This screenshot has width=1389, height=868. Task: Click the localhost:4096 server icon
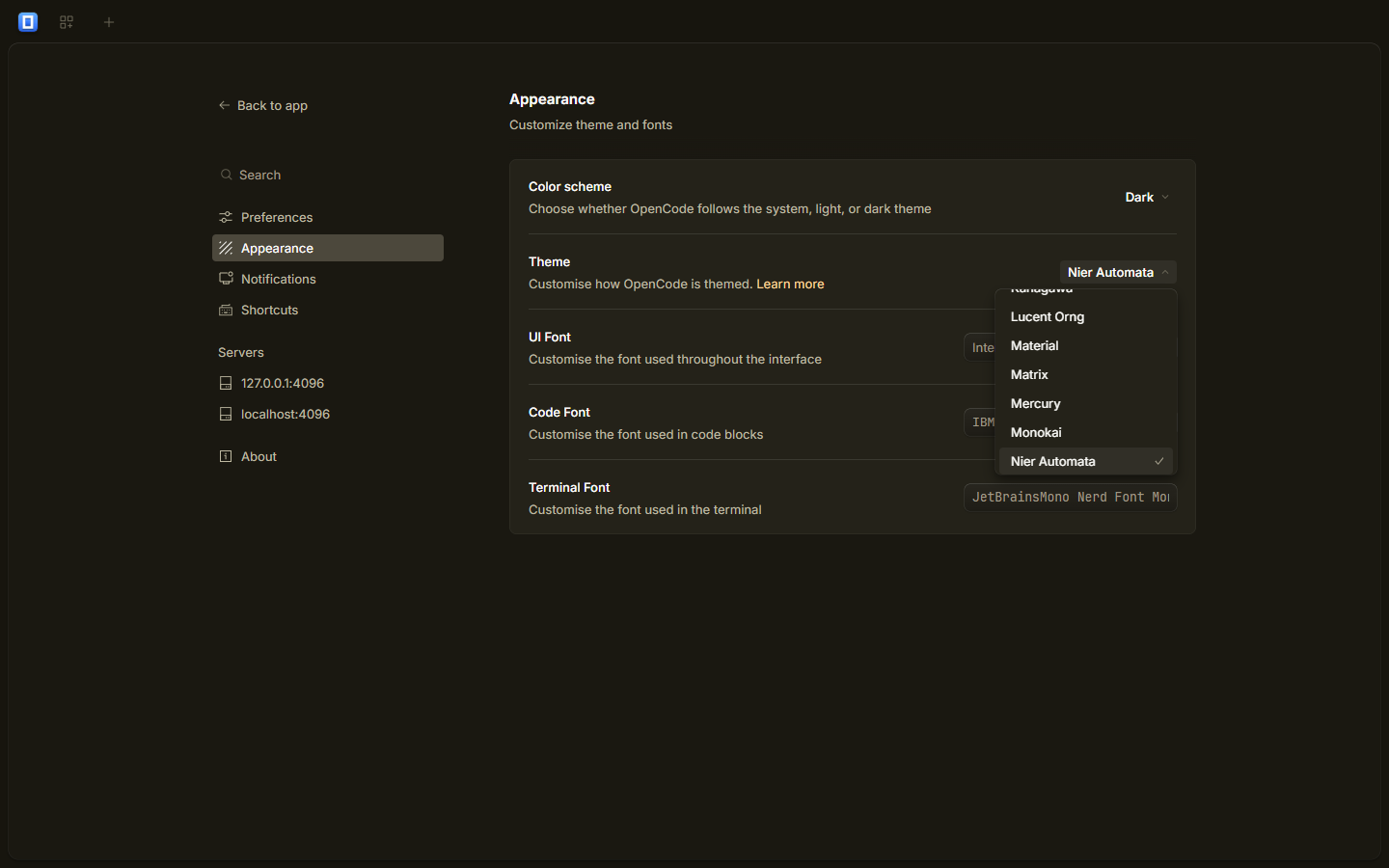click(226, 414)
